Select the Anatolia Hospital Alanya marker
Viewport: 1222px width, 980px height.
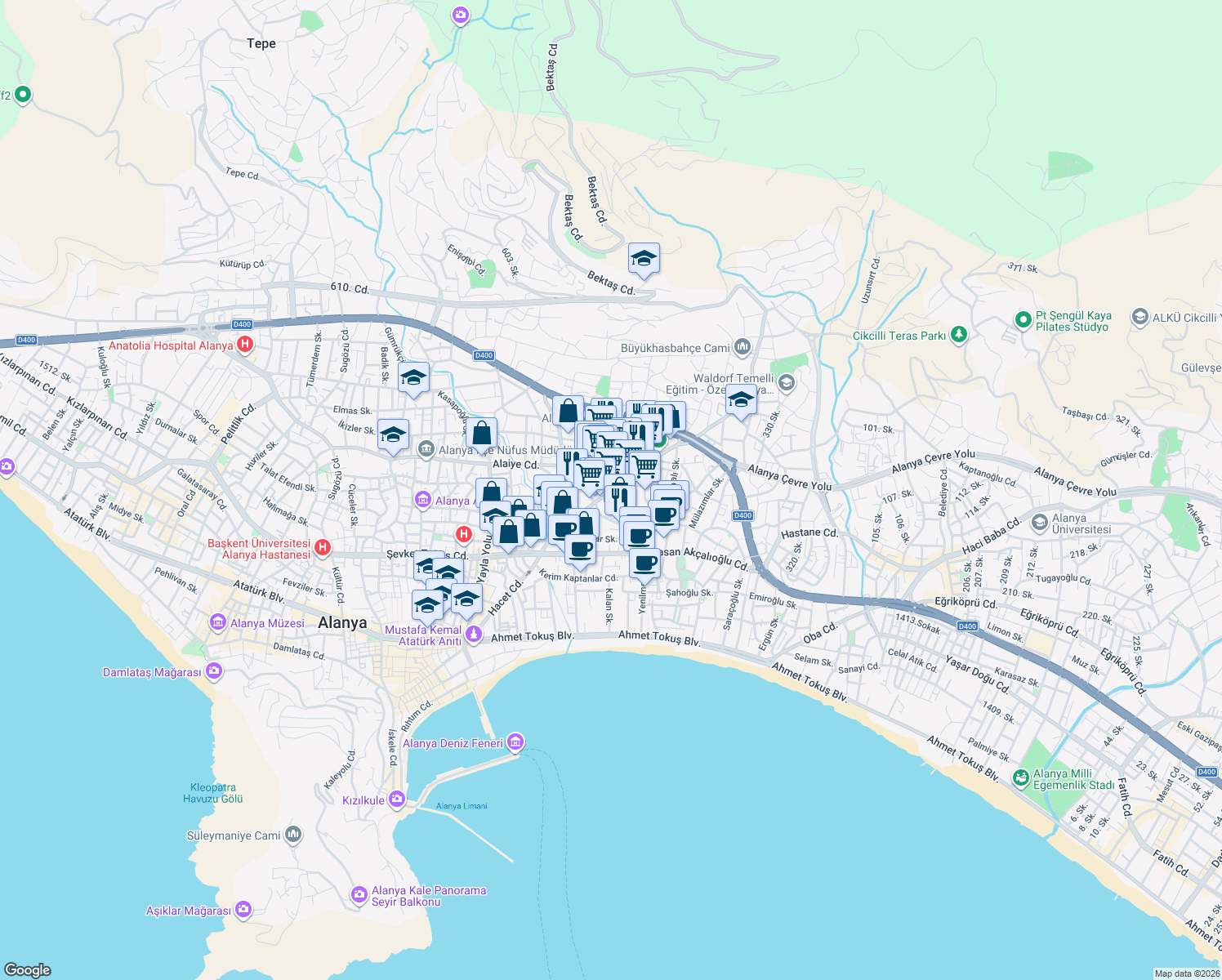tap(244, 345)
